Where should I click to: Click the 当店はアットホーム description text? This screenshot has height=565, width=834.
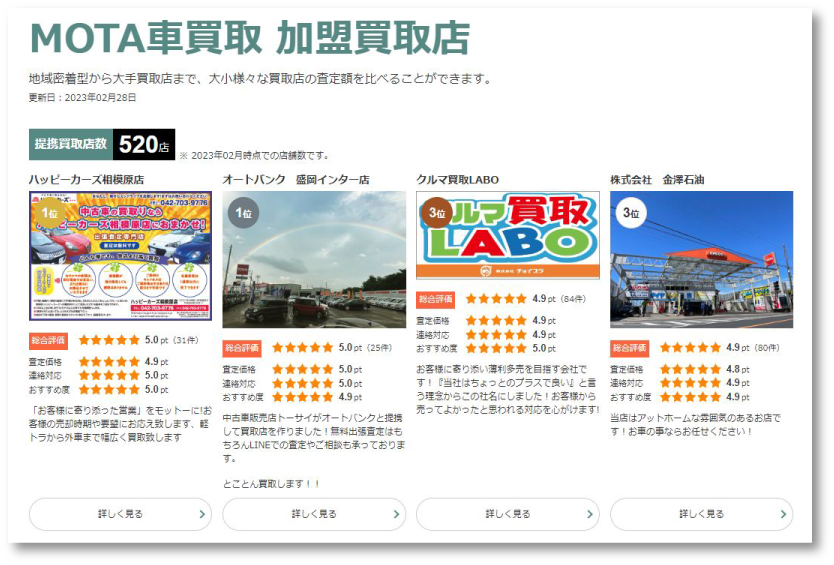pyautogui.click(x=695, y=425)
